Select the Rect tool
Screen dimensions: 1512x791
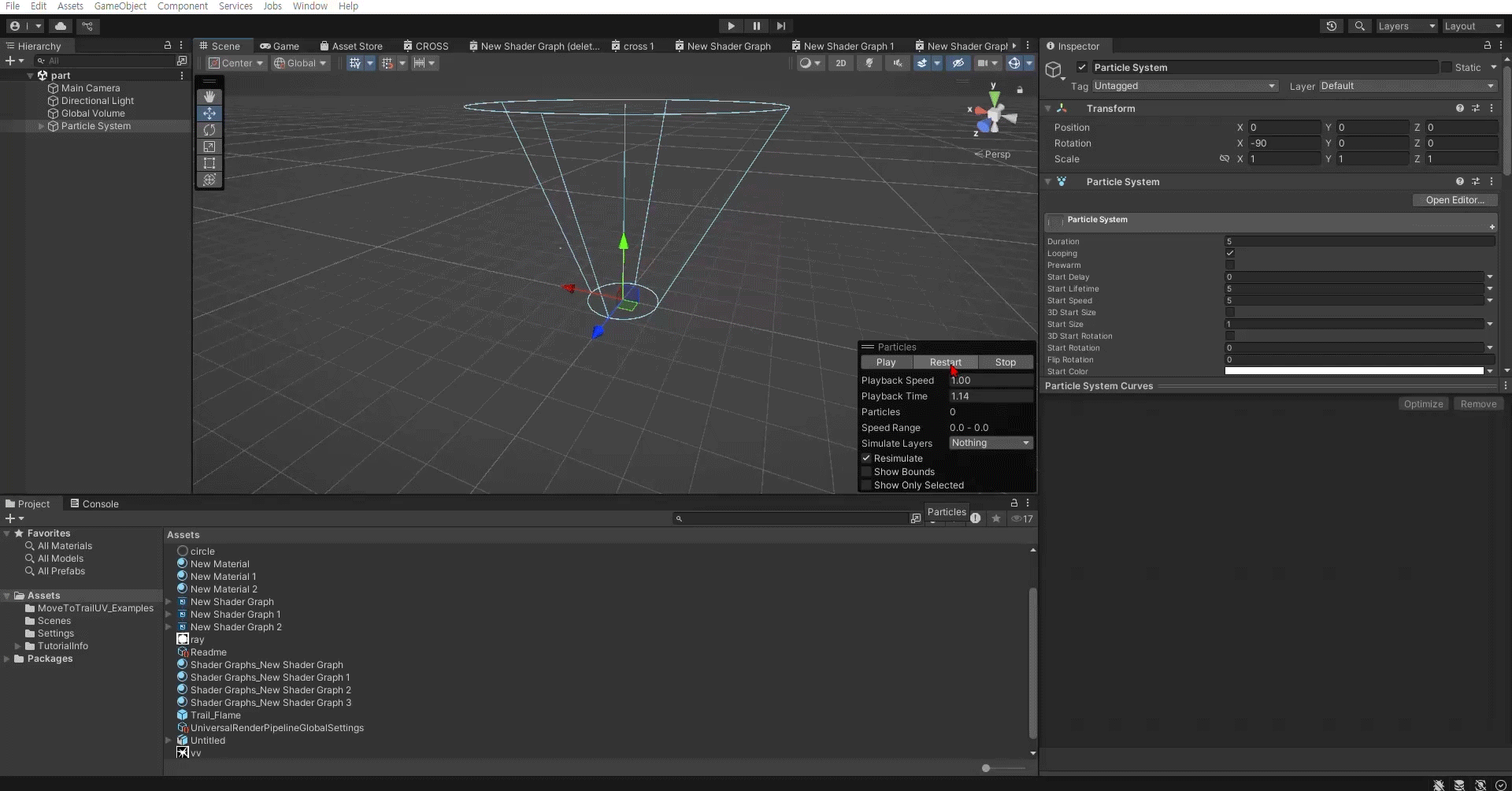click(209, 163)
